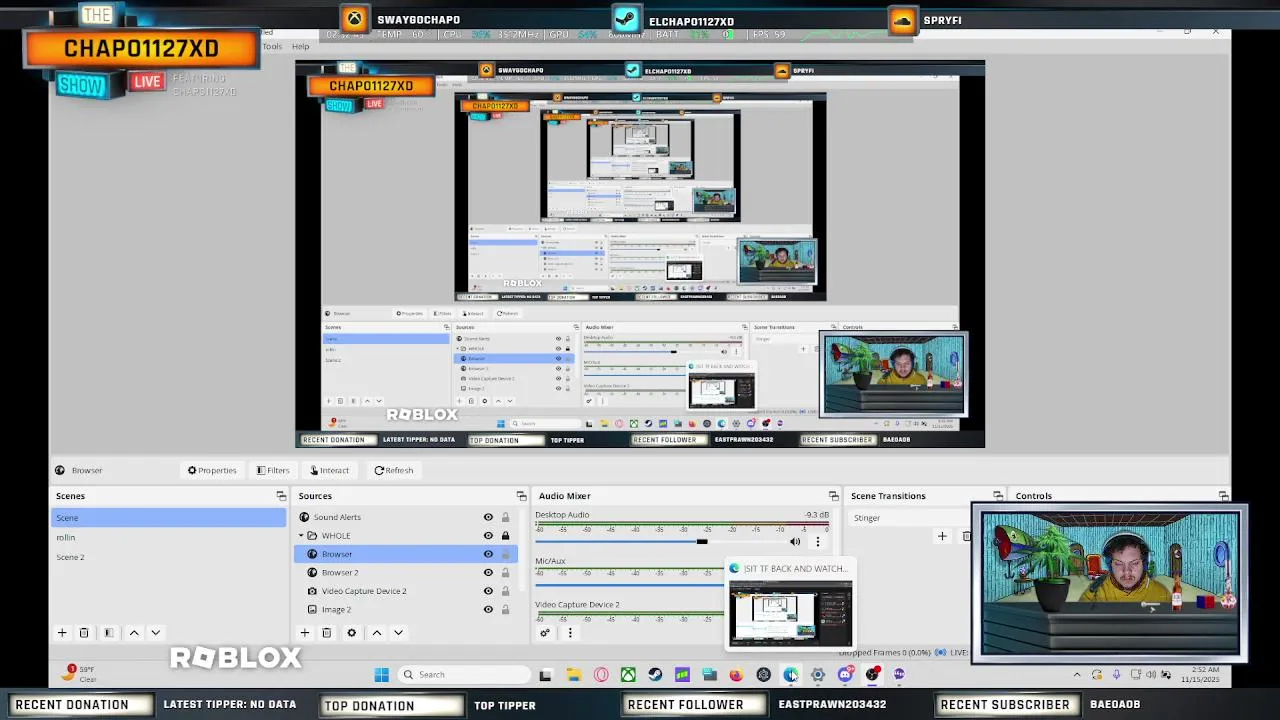This screenshot has height=720, width=1280.
Task: Open the Stinger transition dropdown
Action: tap(910, 518)
